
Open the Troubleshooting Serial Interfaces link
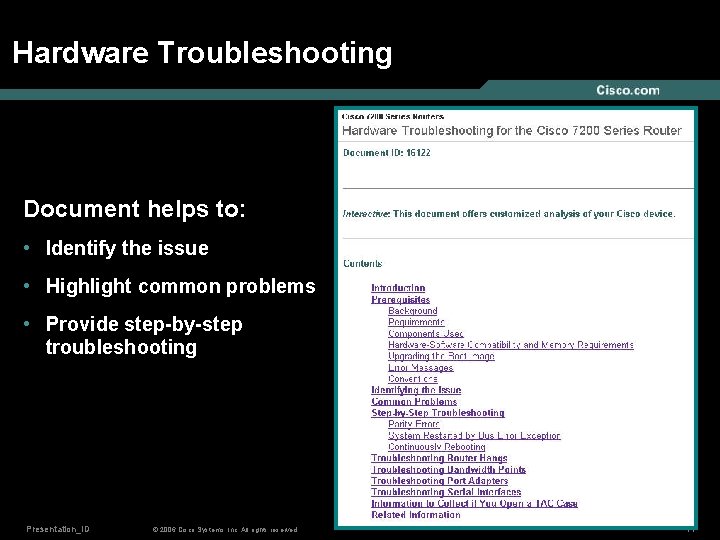tap(446, 492)
